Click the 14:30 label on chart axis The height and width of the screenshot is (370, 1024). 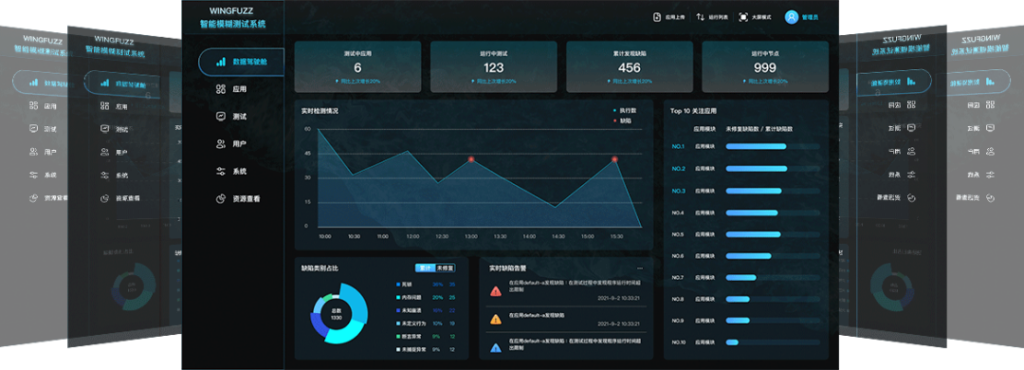[558, 236]
